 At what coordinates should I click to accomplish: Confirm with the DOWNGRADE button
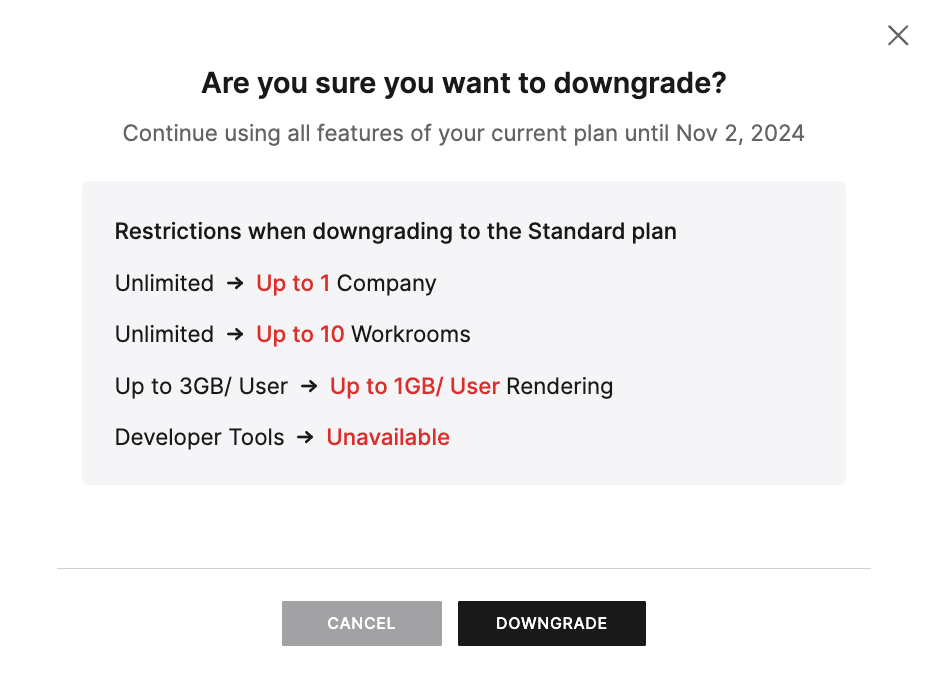[x=551, y=623]
